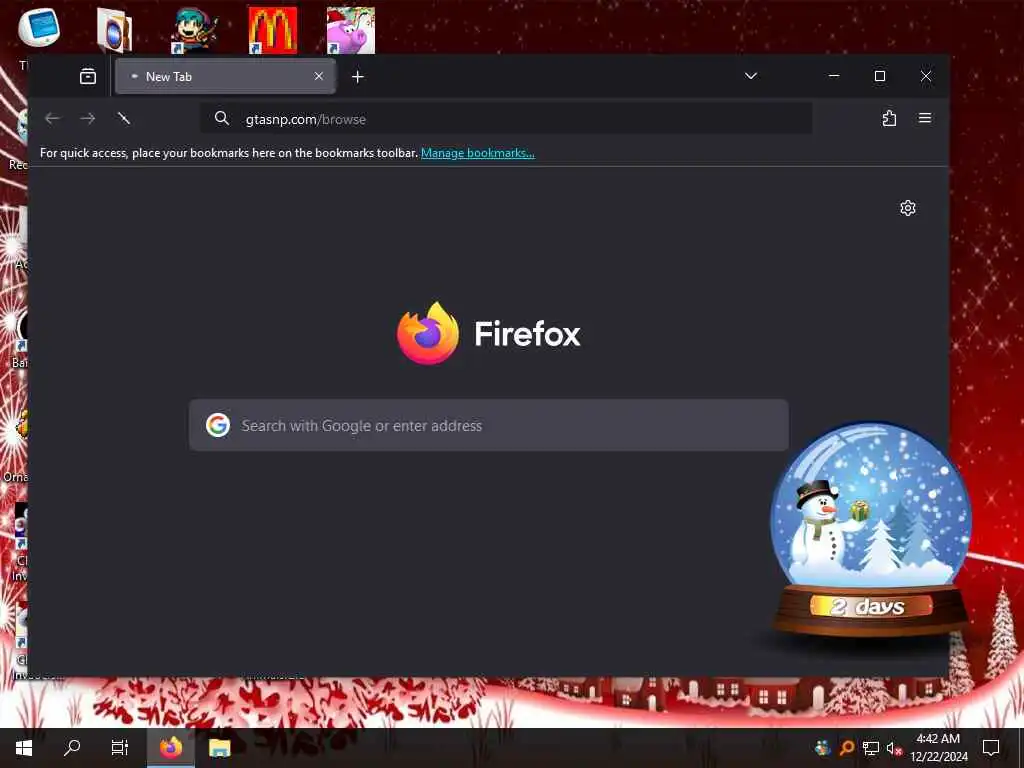Viewport: 1024px width, 768px height.
Task: Maximize the Firefox window
Action: (x=880, y=76)
